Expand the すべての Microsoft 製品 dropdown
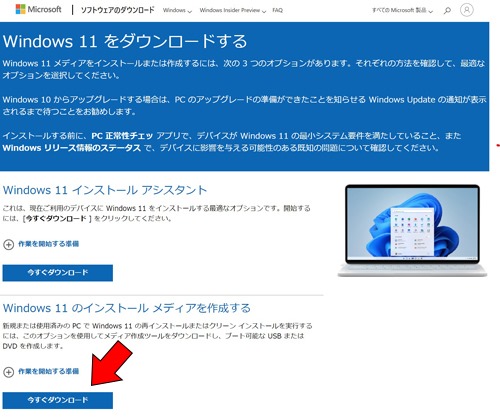The width and height of the screenshot is (500, 418). (402, 10)
